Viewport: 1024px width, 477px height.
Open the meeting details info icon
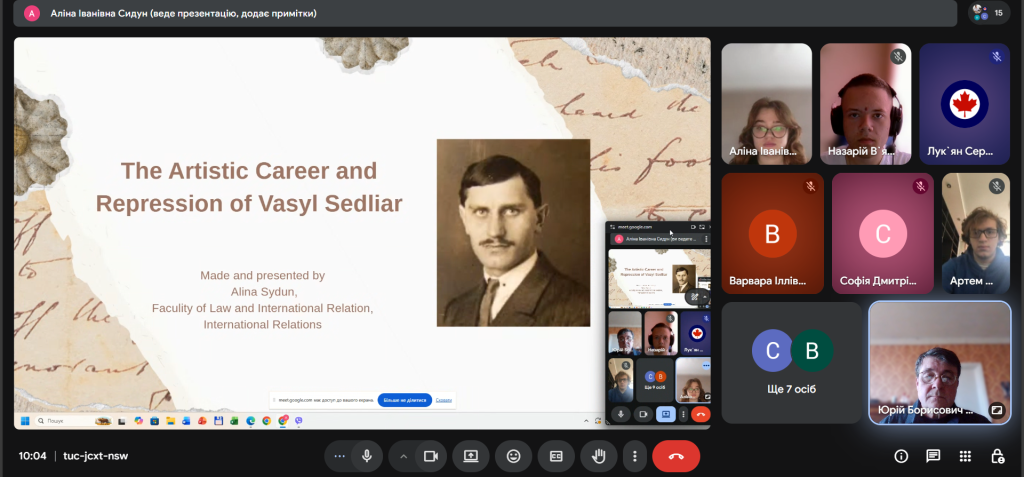click(901, 456)
